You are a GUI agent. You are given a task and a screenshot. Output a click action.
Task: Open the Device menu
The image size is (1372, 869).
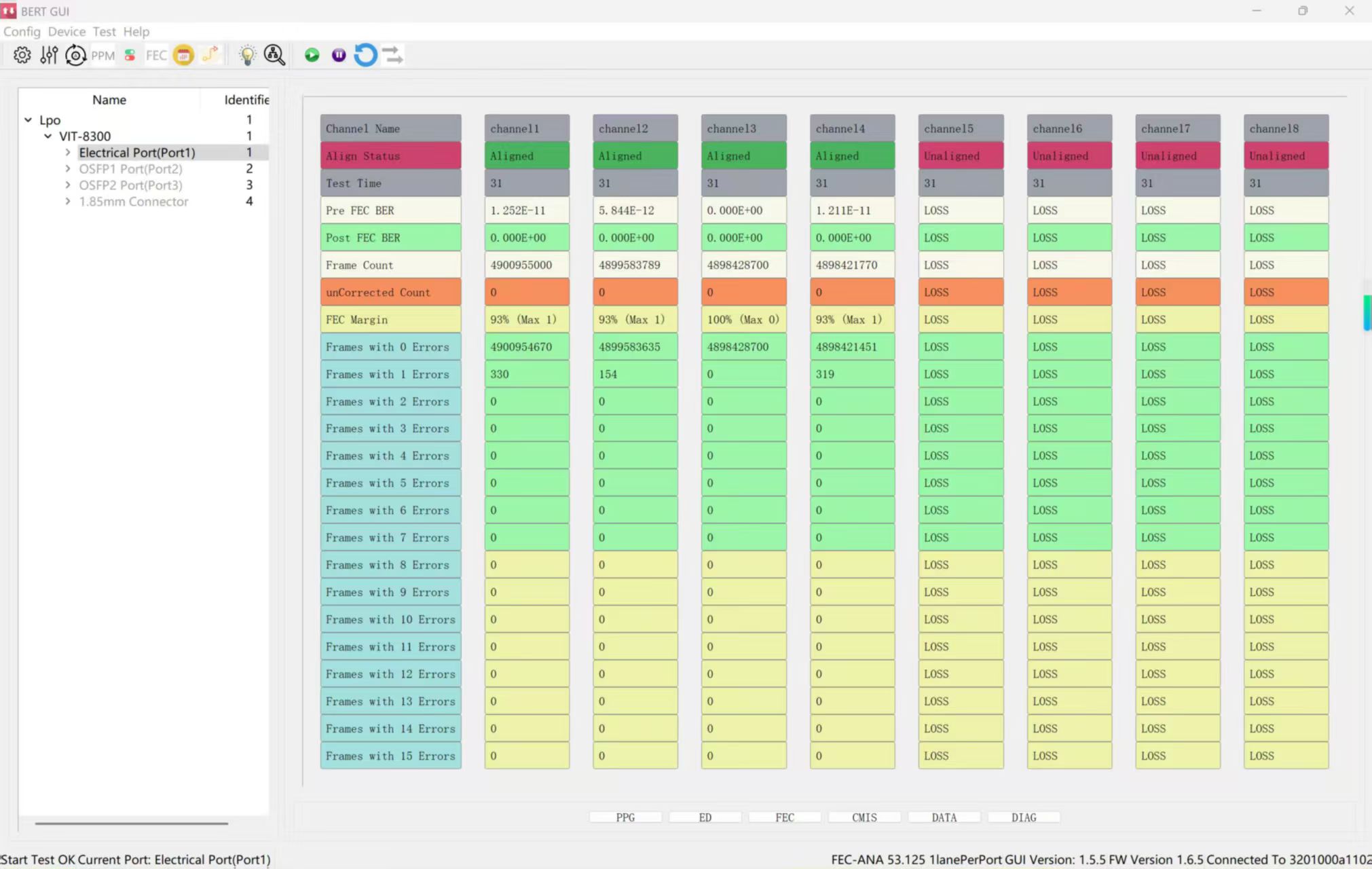[67, 32]
